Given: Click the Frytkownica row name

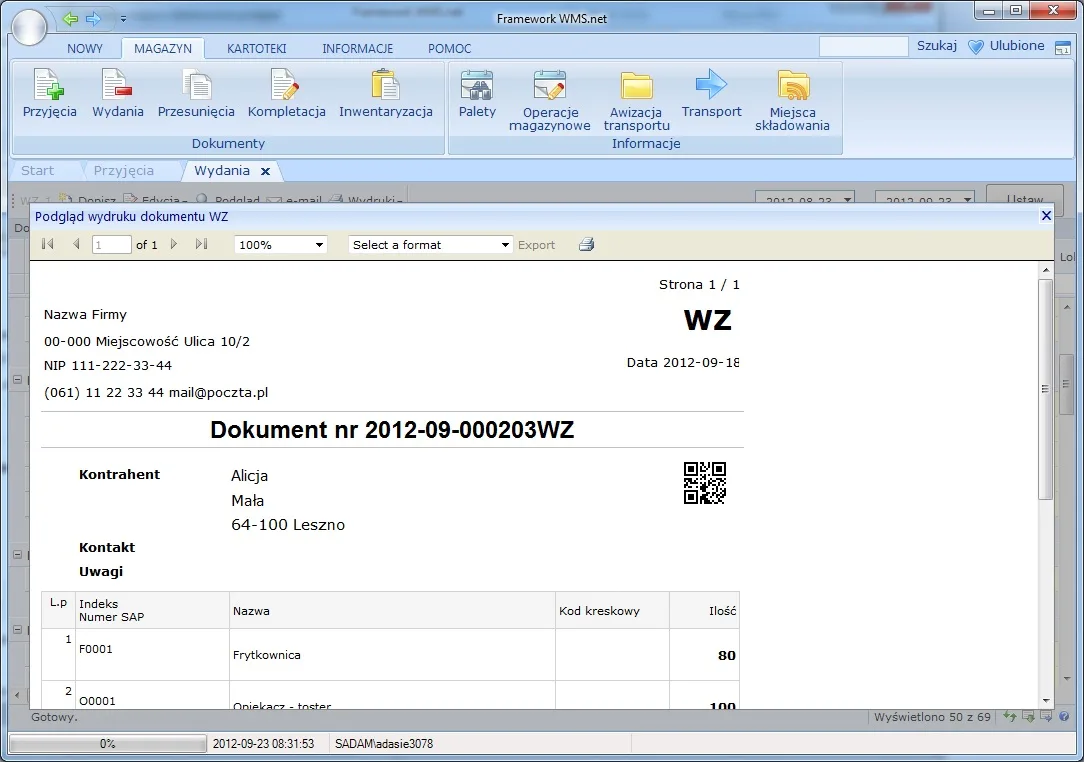Looking at the screenshot, I should click(267, 655).
